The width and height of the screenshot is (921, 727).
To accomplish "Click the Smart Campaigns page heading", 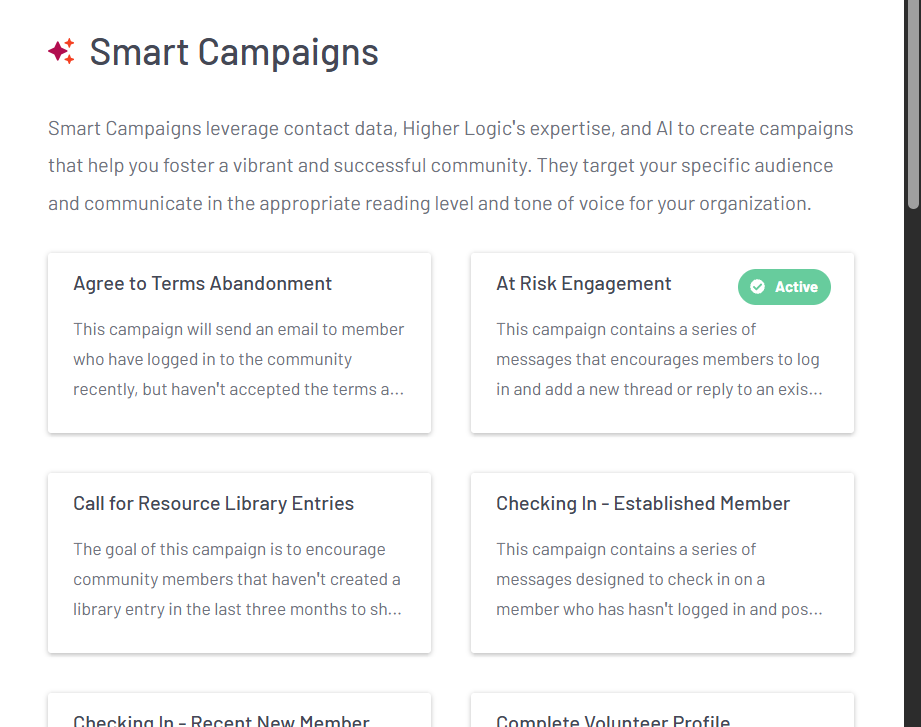I will tap(234, 52).
